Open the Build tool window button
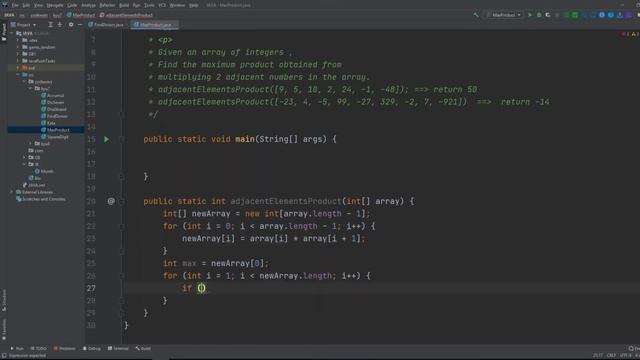Image resolution: width=640 pixels, height=360 pixels. pyautogui.click(x=143, y=349)
